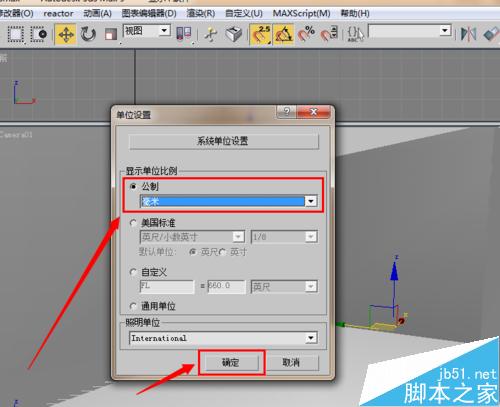The width and height of the screenshot is (500, 407).
Task: Click the 取消 button
Action: tap(291, 362)
